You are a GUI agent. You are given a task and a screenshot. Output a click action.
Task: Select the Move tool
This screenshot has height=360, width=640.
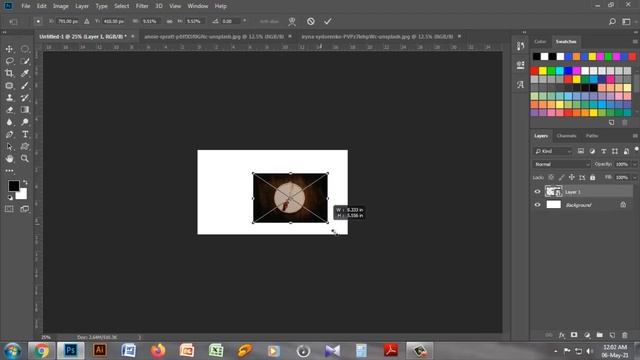(x=9, y=49)
